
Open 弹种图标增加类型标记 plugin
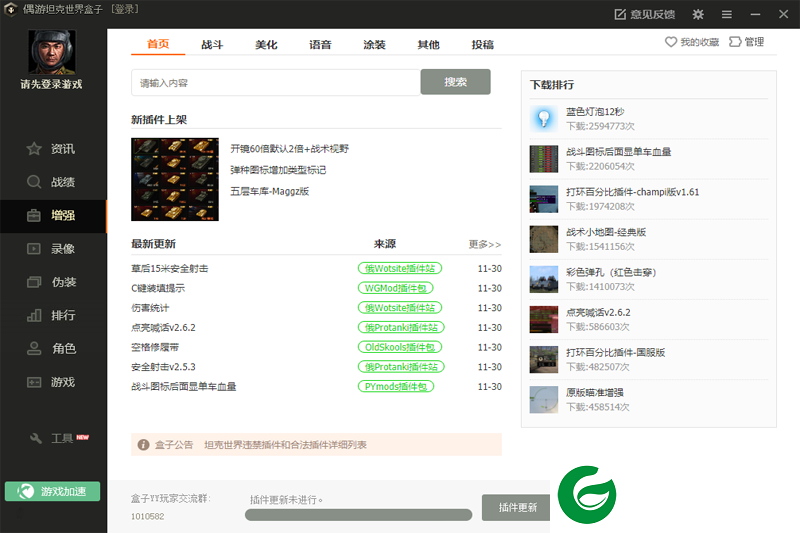tap(278, 170)
